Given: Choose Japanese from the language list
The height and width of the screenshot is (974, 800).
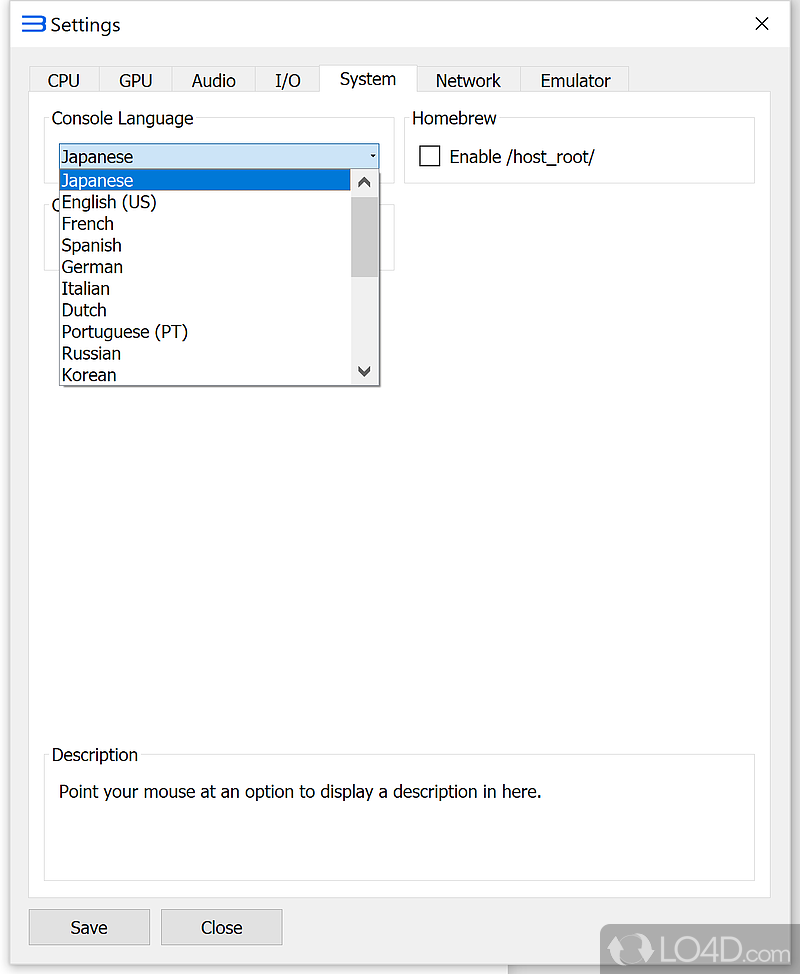Looking at the screenshot, I should pyautogui.click(x=205, y=180).
